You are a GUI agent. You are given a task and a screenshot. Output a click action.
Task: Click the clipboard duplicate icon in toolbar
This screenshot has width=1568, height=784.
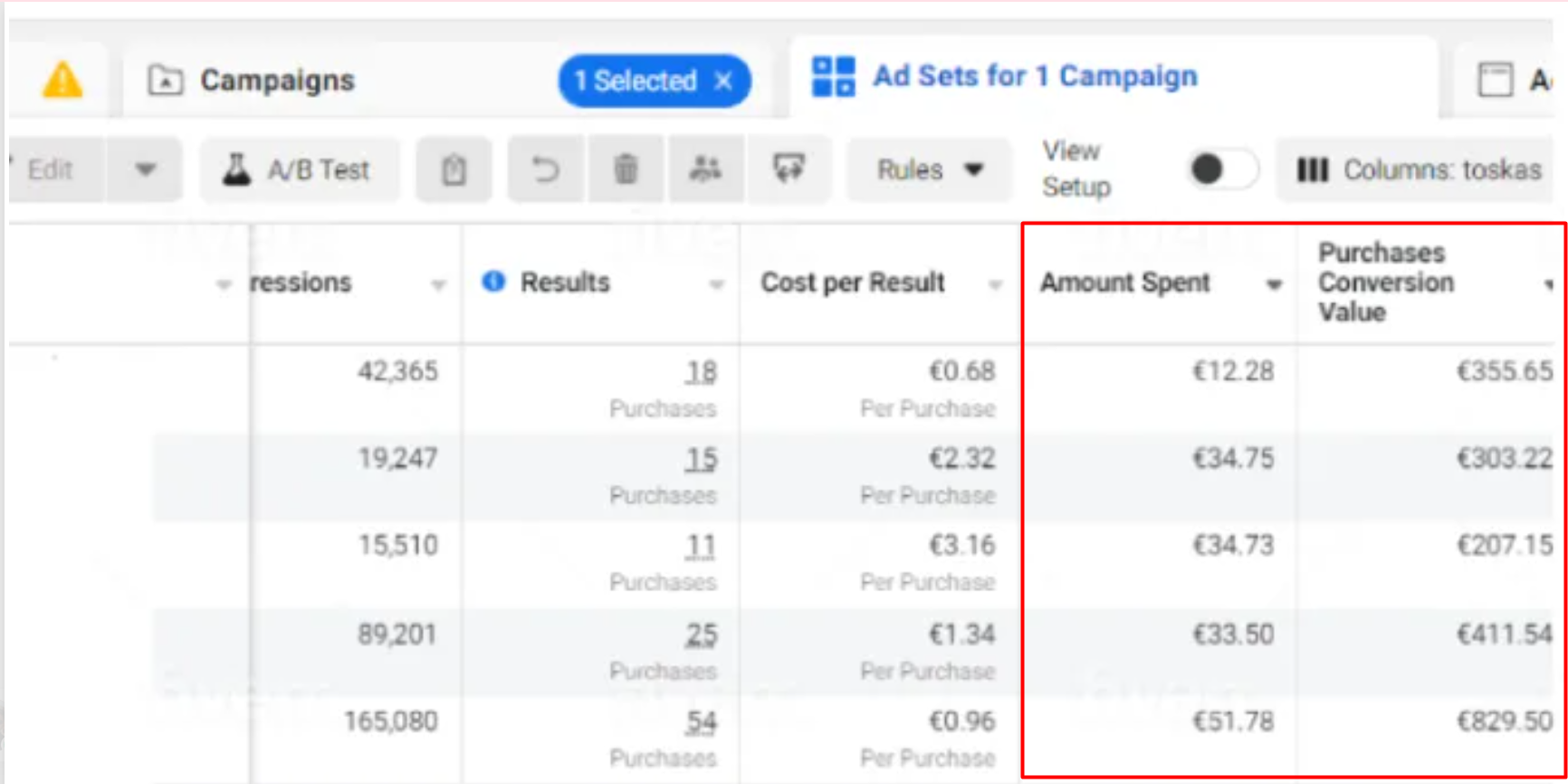[x=454, y=169]
